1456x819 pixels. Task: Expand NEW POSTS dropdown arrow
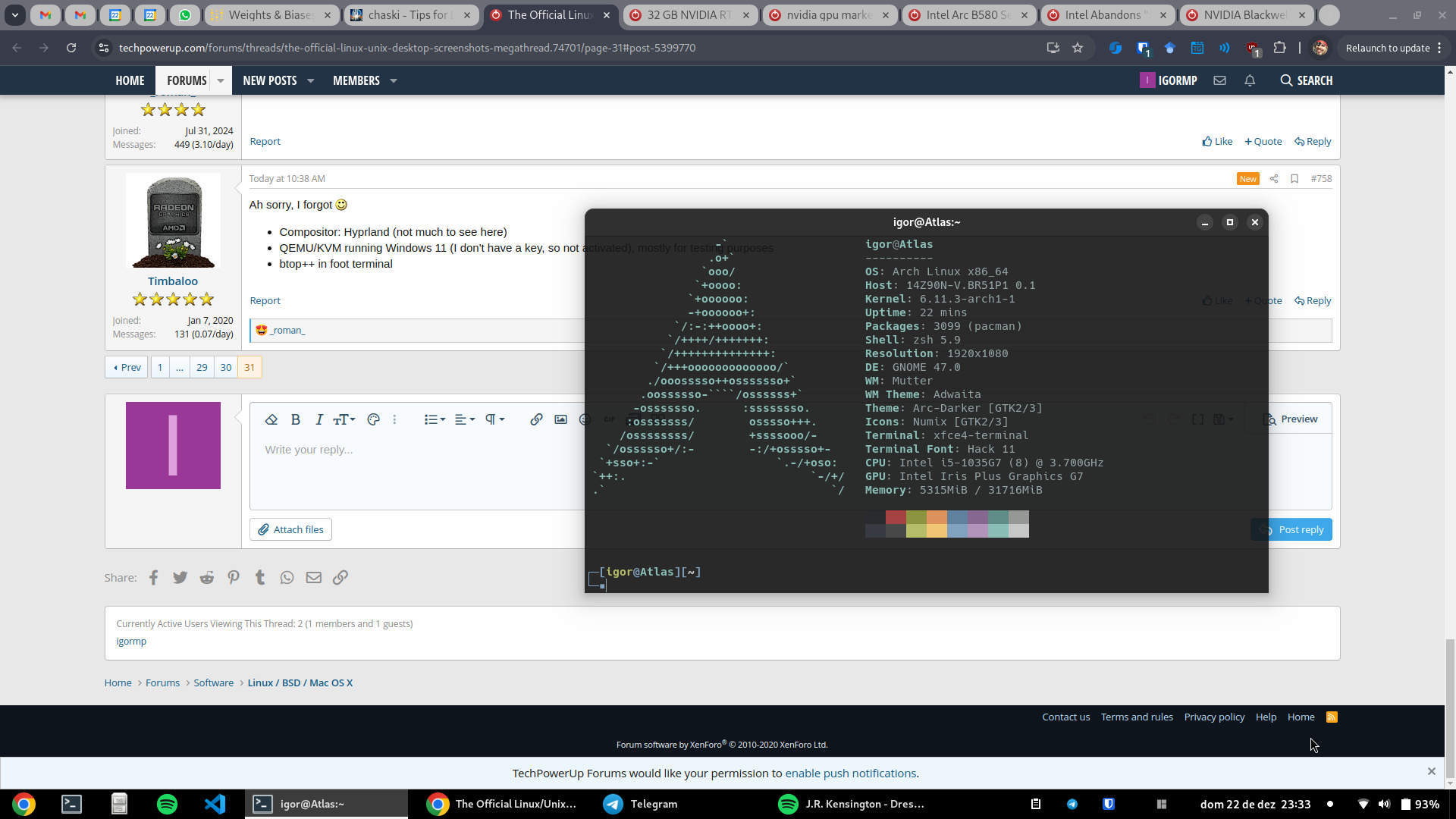pyautogui.click(x=311, y=80)
